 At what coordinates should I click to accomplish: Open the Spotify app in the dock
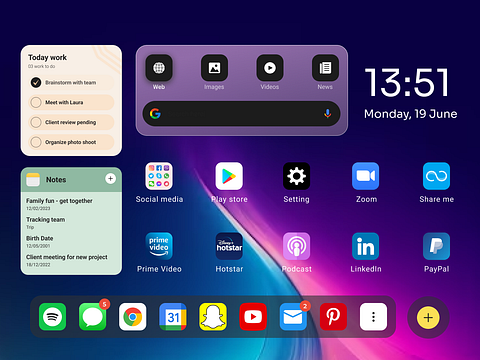tap(52, 317)
